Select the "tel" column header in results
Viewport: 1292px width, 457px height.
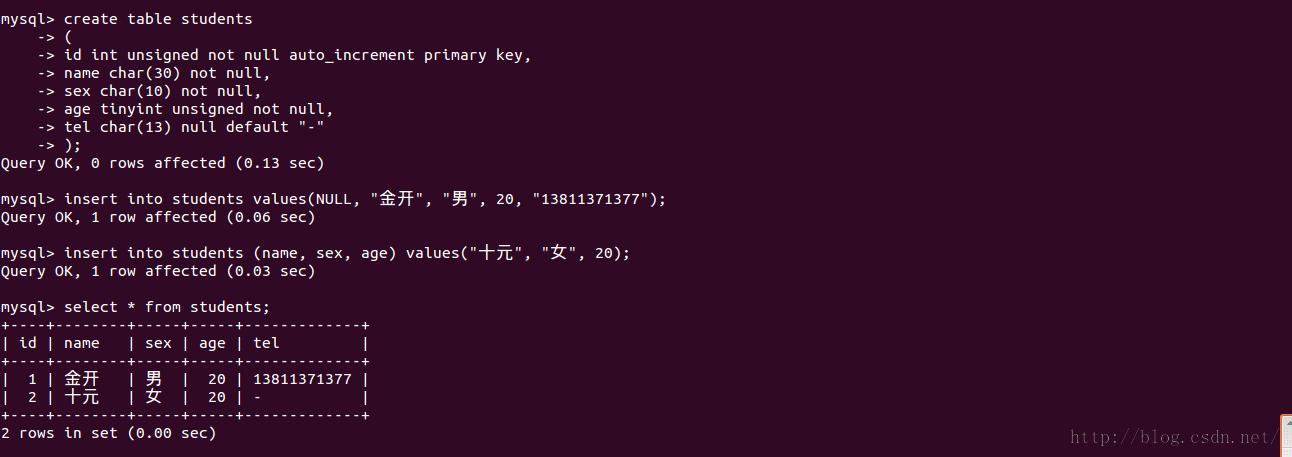266,343
